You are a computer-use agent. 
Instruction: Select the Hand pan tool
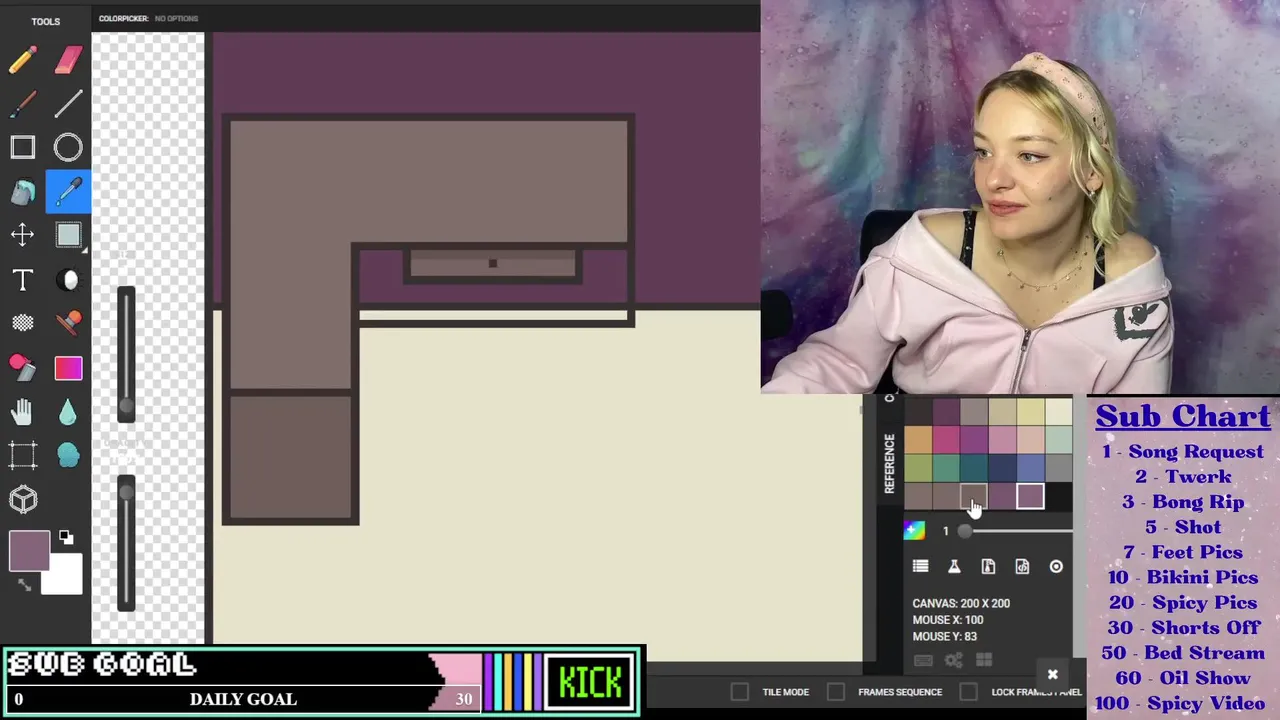pos(22,411)
